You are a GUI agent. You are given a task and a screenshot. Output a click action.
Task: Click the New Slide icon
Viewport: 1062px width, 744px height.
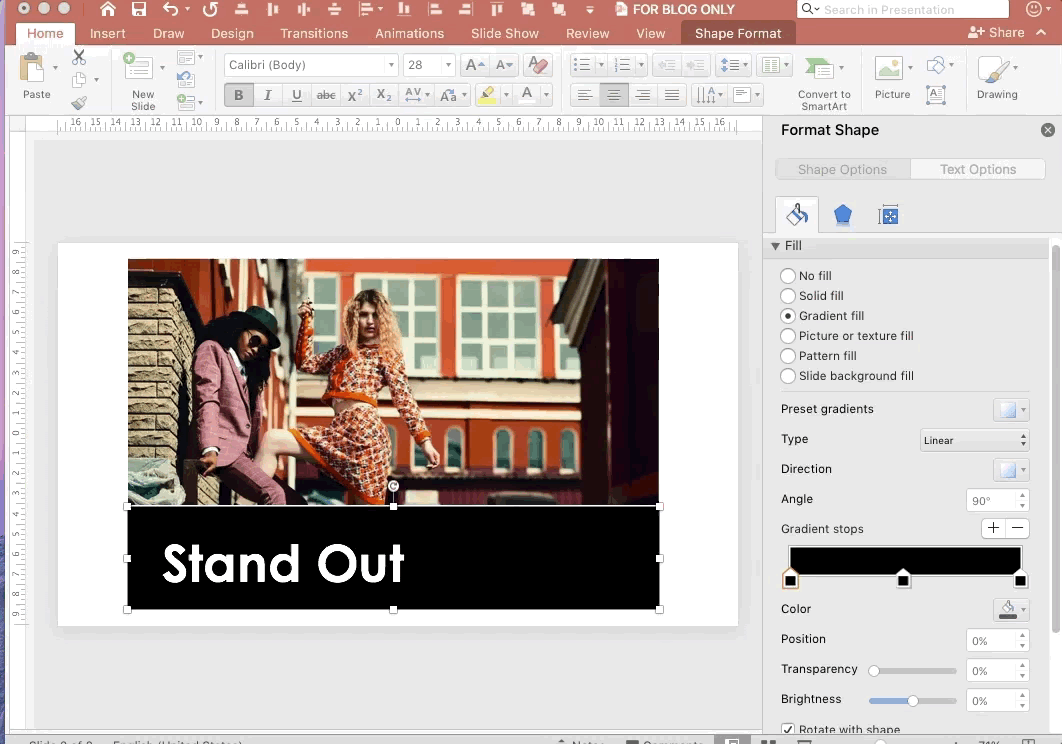point(138,67)
